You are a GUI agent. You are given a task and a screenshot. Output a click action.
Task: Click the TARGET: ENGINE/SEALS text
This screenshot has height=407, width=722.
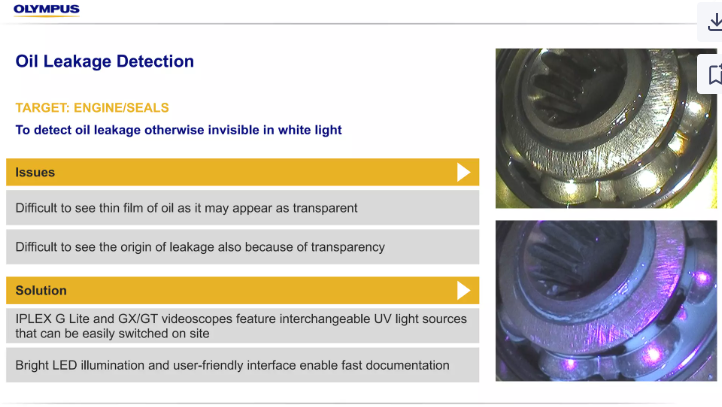point(92,107)
